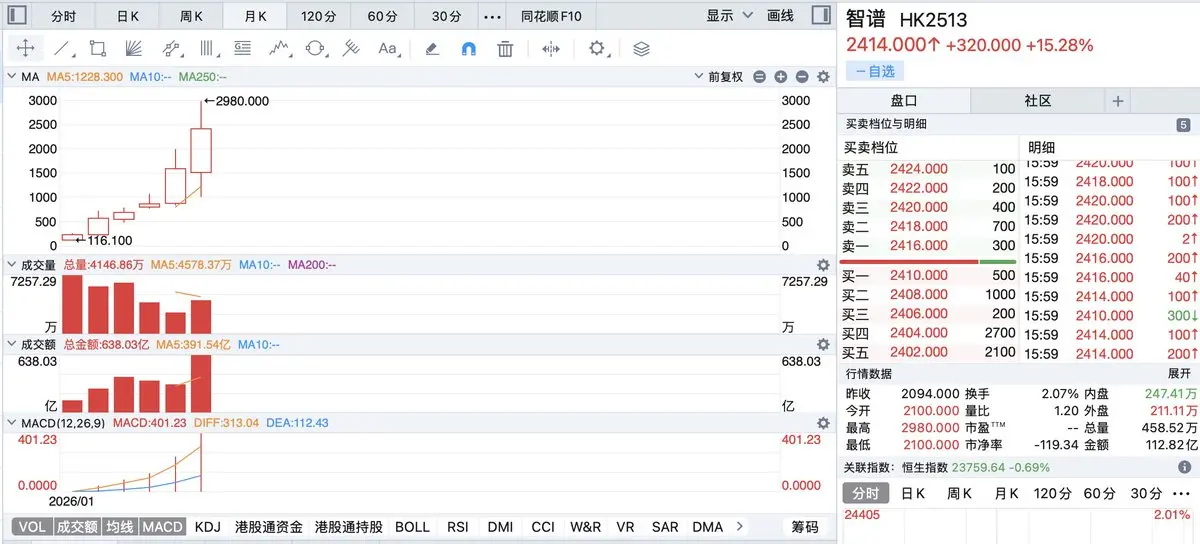Select the text annotation box tool

[242, 48]
